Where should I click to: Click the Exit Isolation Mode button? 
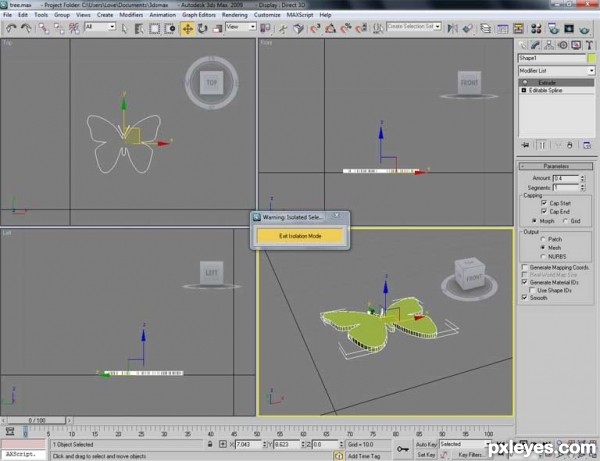point(300,236)
